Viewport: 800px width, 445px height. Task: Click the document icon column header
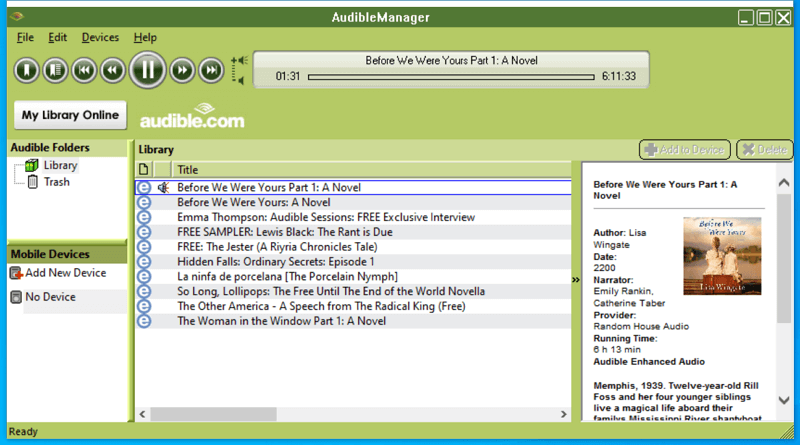(144, 169)
